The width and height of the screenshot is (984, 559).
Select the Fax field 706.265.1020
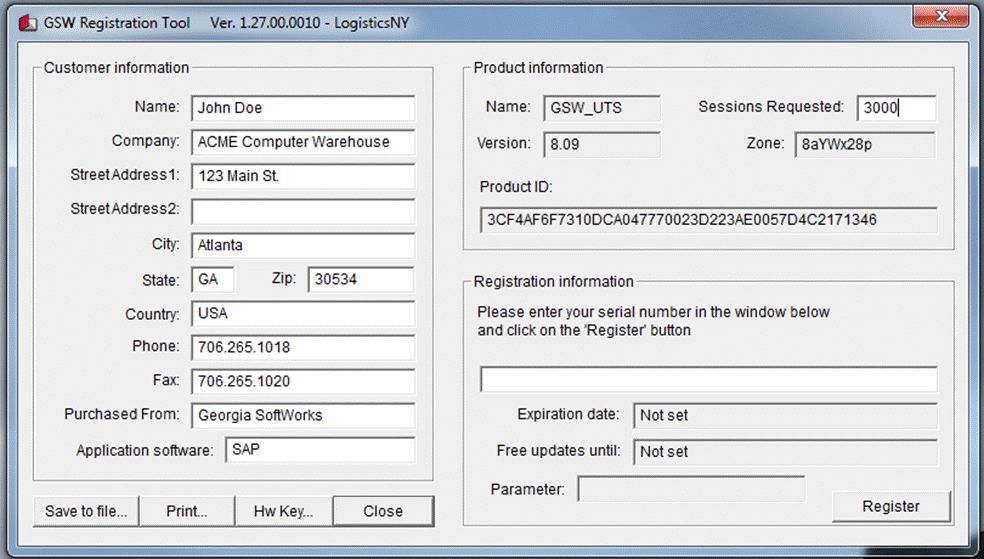[303, 381]
